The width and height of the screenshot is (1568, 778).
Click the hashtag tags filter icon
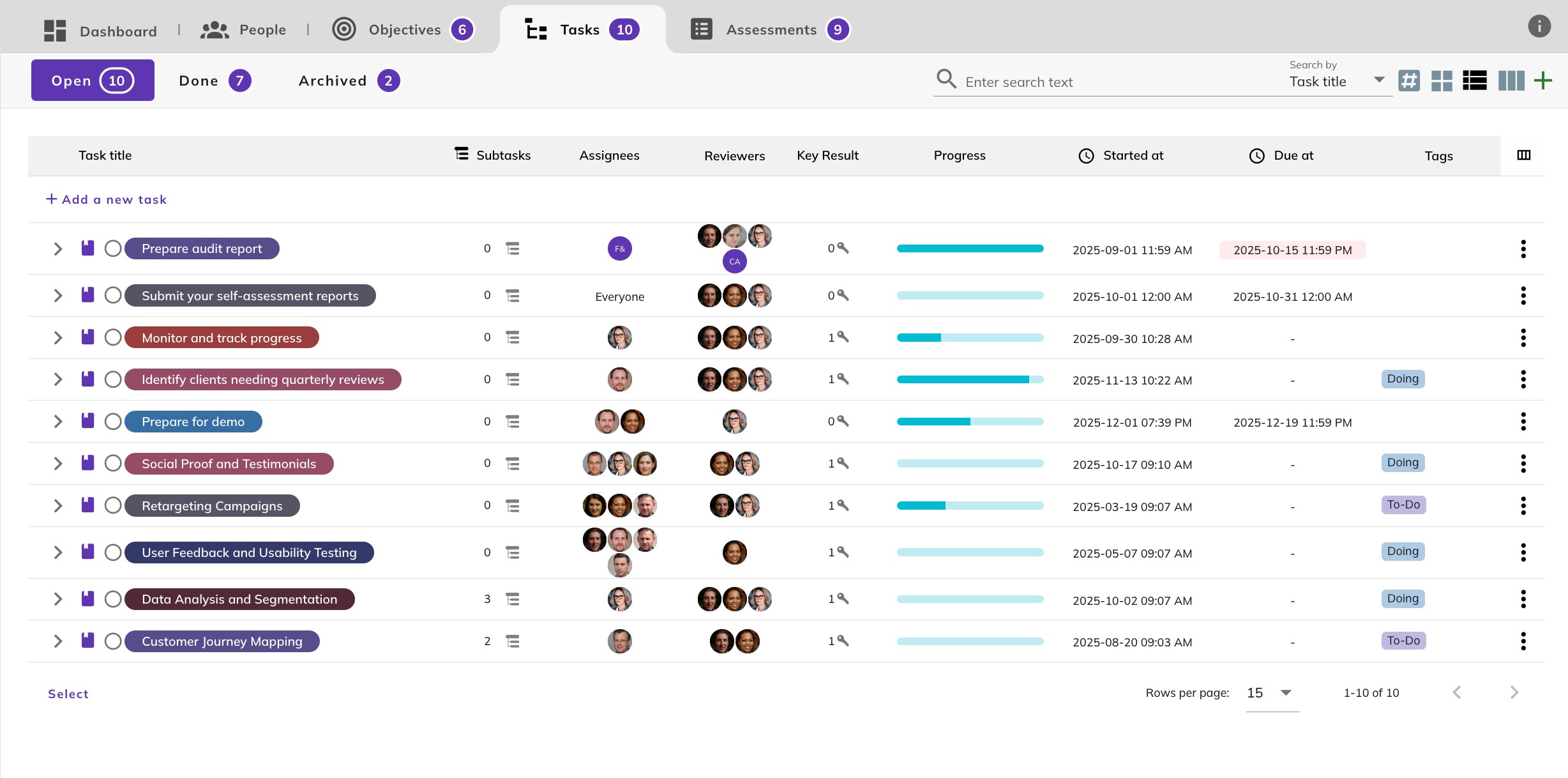click(x=1409, y=81)
